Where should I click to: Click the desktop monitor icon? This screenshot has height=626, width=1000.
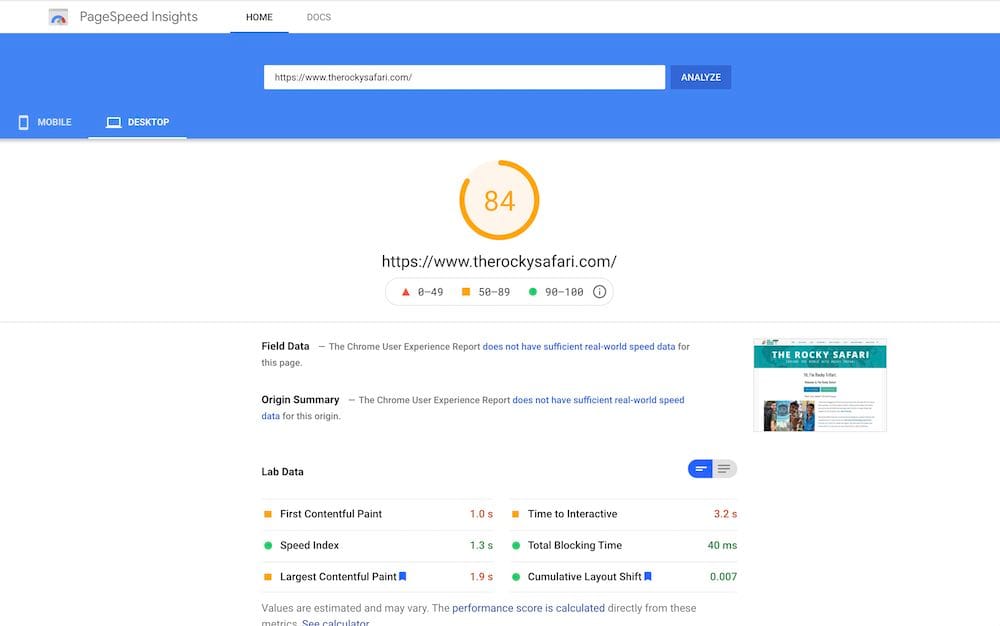click(114, 122)
